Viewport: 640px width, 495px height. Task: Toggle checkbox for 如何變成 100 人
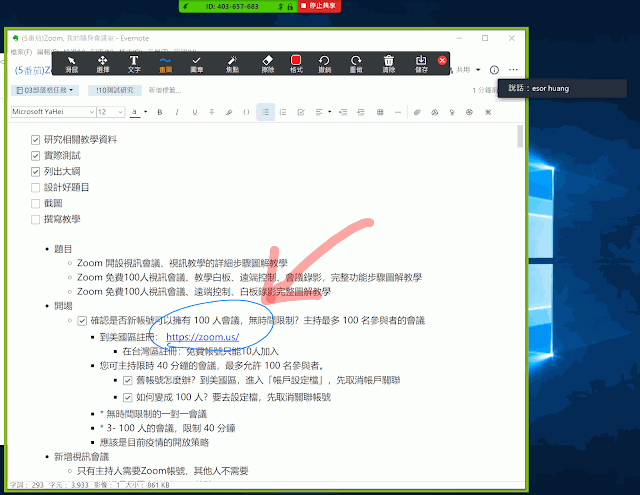click(x=128, y=397)
